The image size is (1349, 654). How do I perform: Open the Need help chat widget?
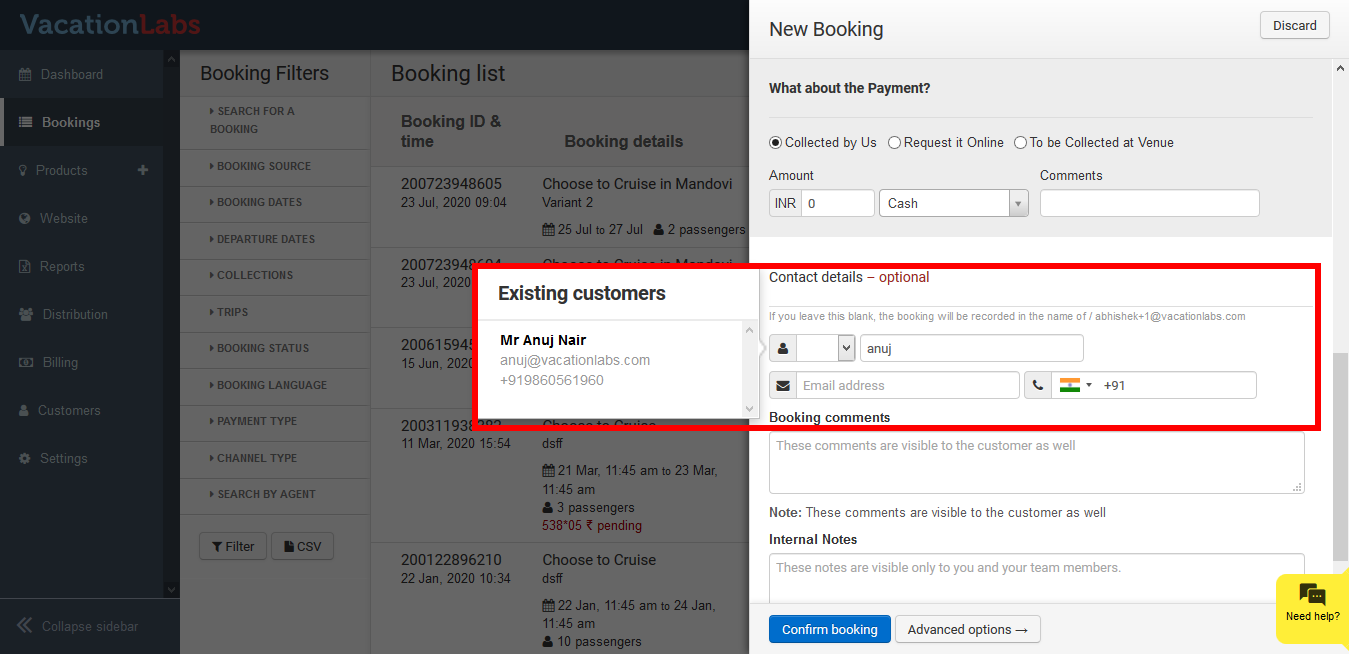click(x=1312, y=603)
